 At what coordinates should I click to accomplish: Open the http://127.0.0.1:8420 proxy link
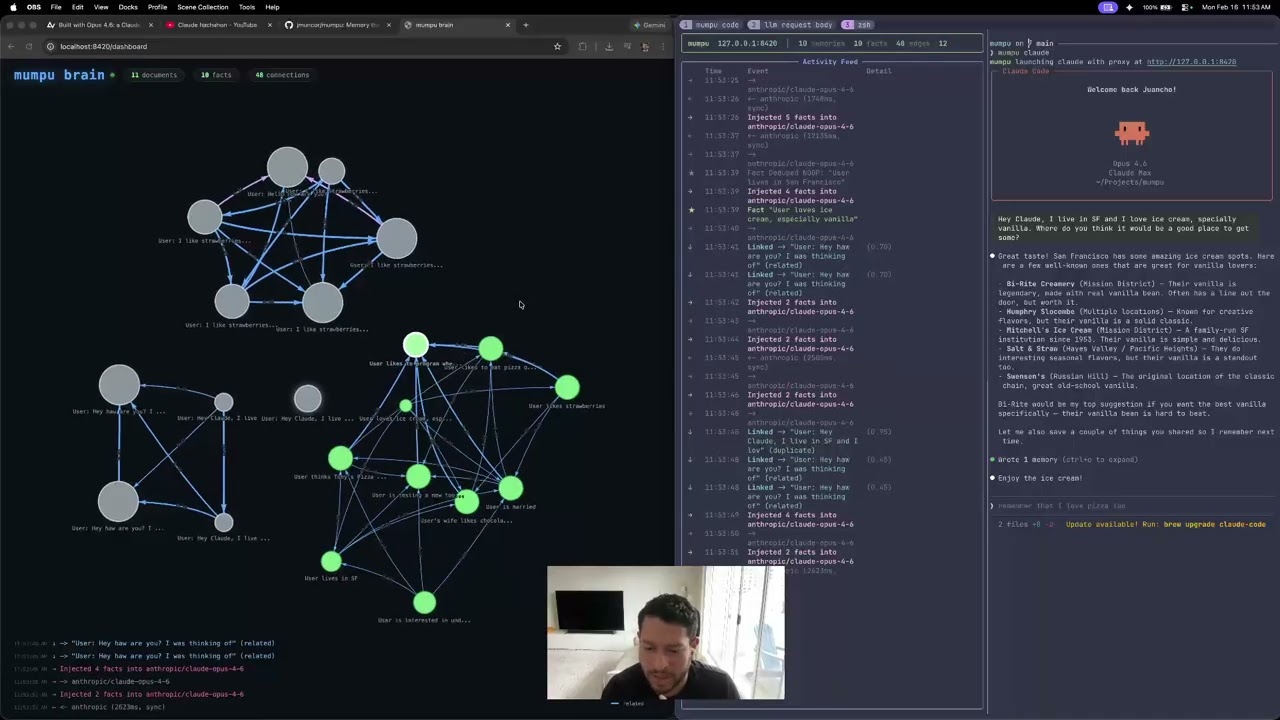pyautogui.click(x=1191, y=62)
